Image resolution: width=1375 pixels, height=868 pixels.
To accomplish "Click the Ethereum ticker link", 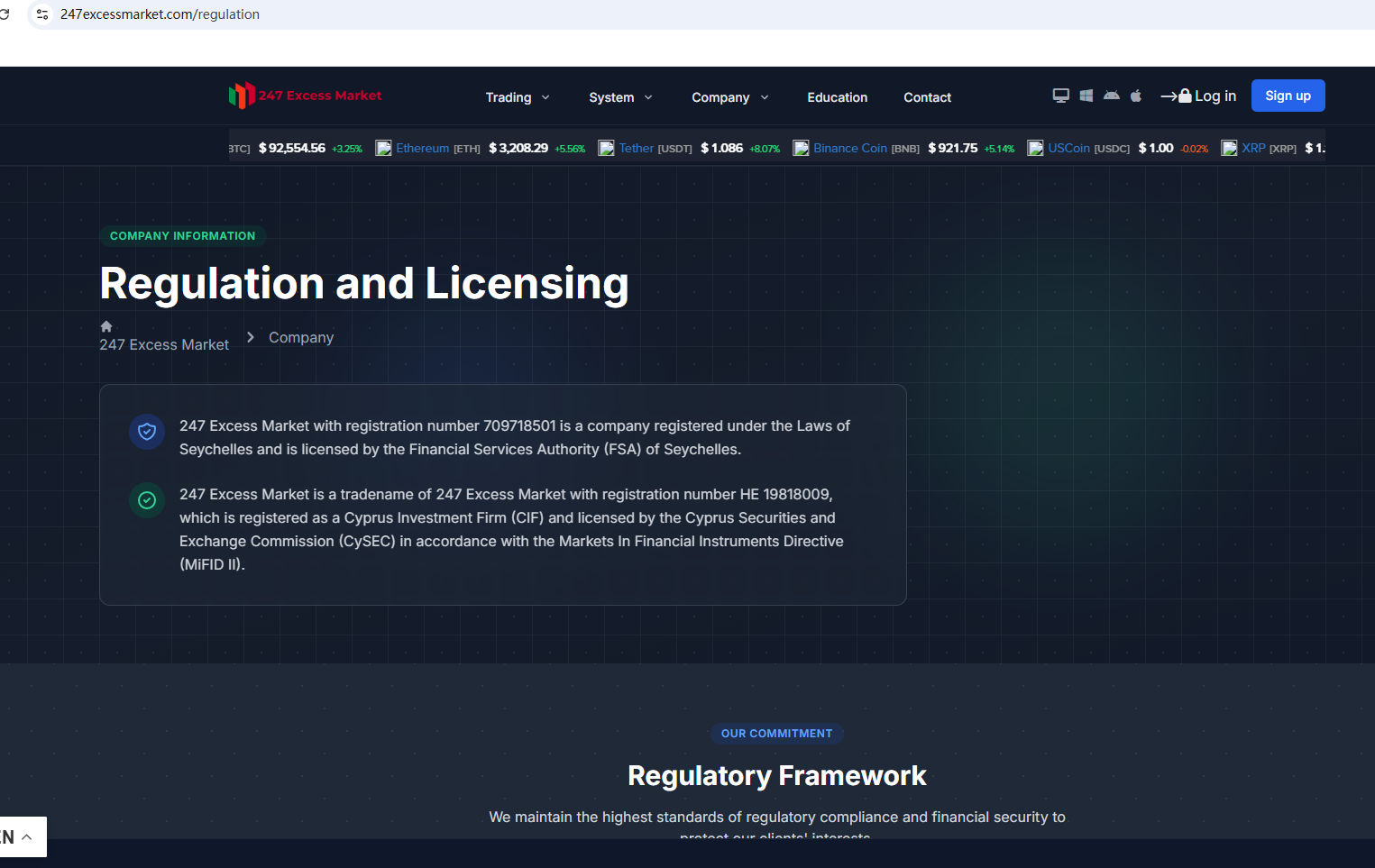I will (422, 148).
